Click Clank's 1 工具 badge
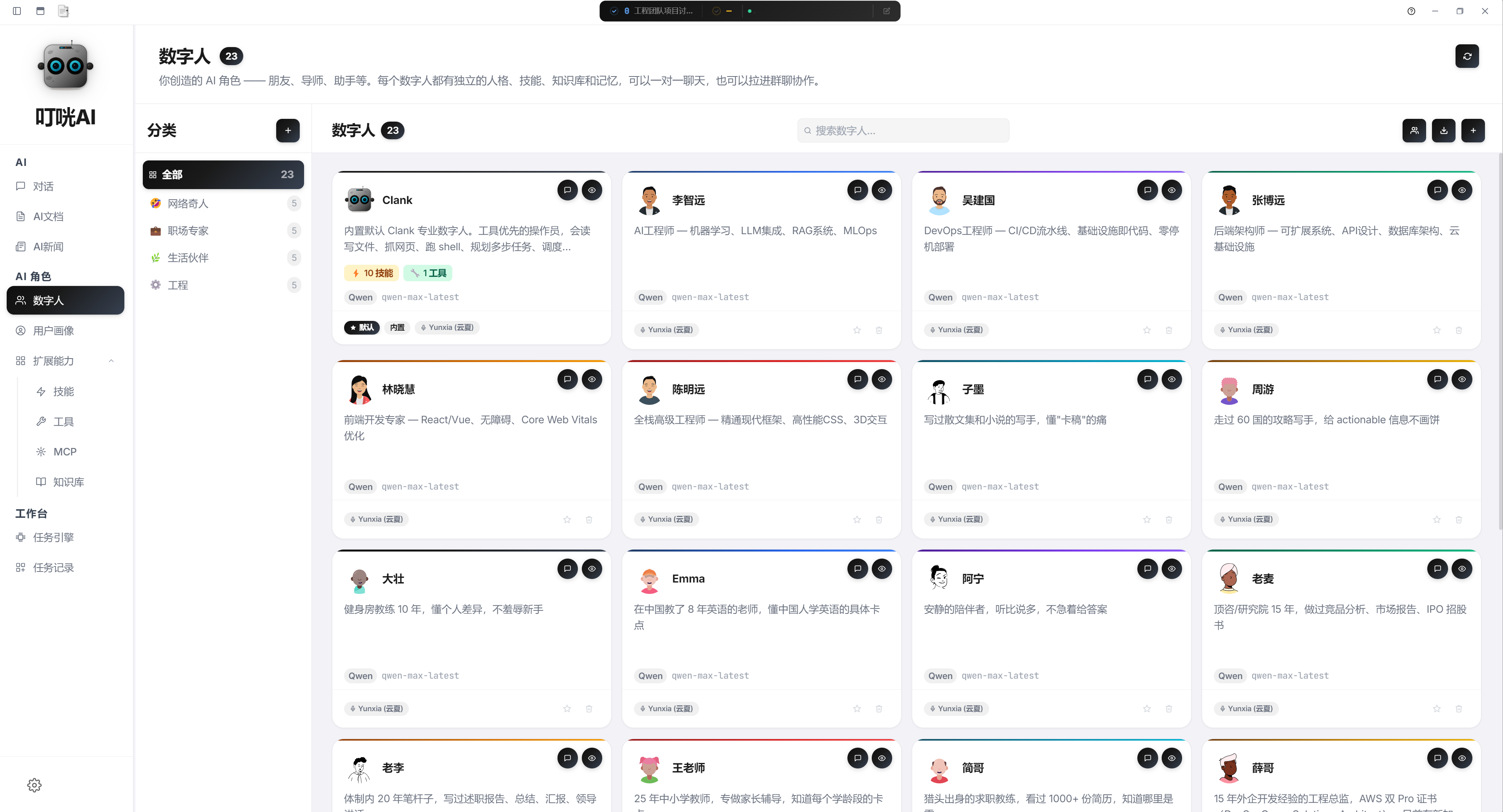Image resolution: width=1503 pixels, height=812 pixels. [428, 273]
